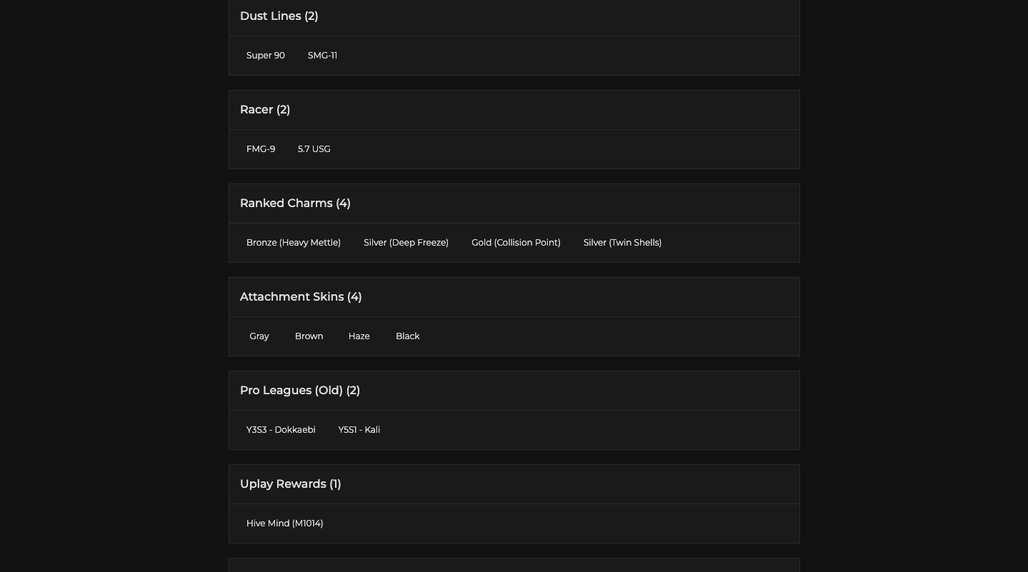
Task: Open the Y3S3 - Dokkaebi entry
Action: 281,430
